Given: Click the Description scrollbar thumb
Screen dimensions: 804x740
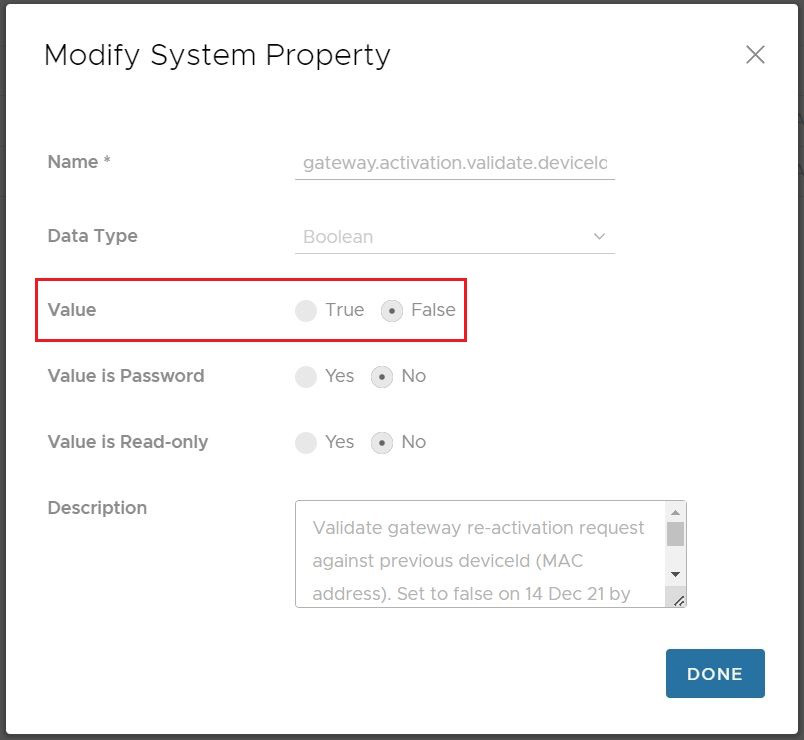Looking at the screenshot, I should (x=676, y=534).
